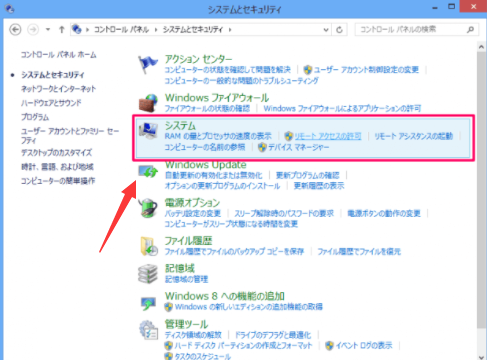
Task: Click the scrollbar up arrow
Action: [481, 47]
